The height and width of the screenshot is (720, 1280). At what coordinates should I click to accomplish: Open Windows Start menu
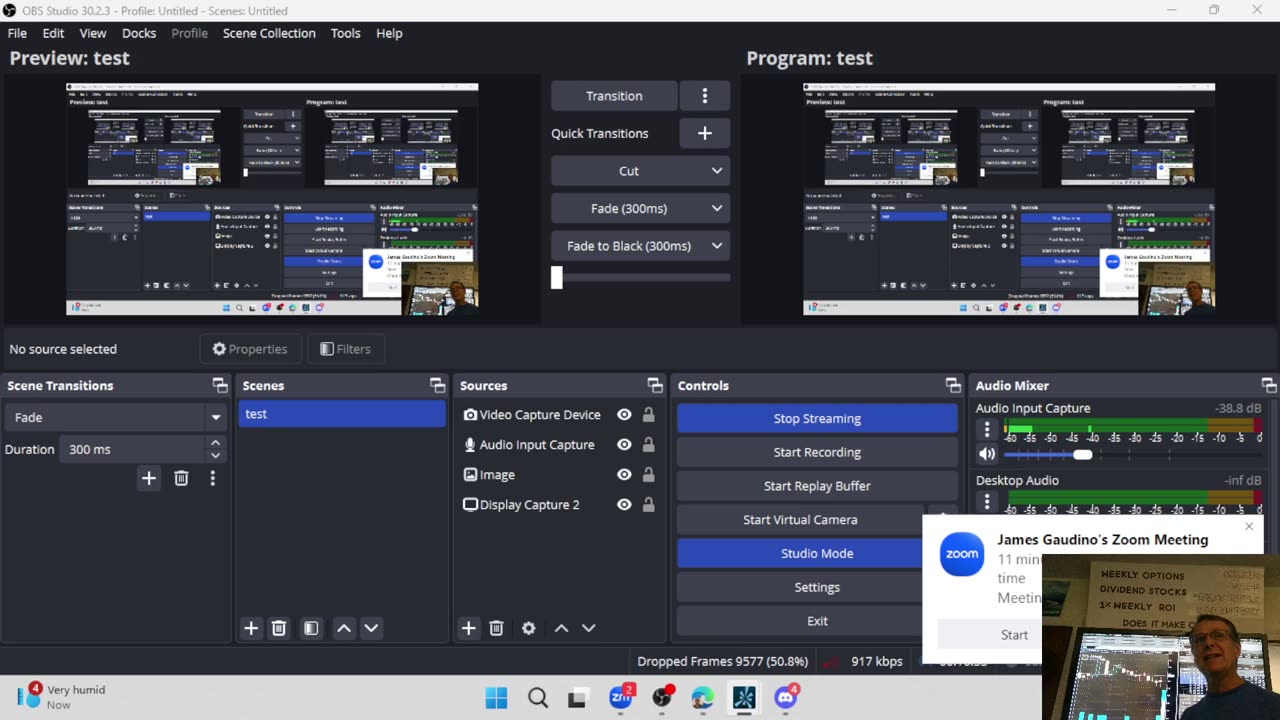pos(496,698)
